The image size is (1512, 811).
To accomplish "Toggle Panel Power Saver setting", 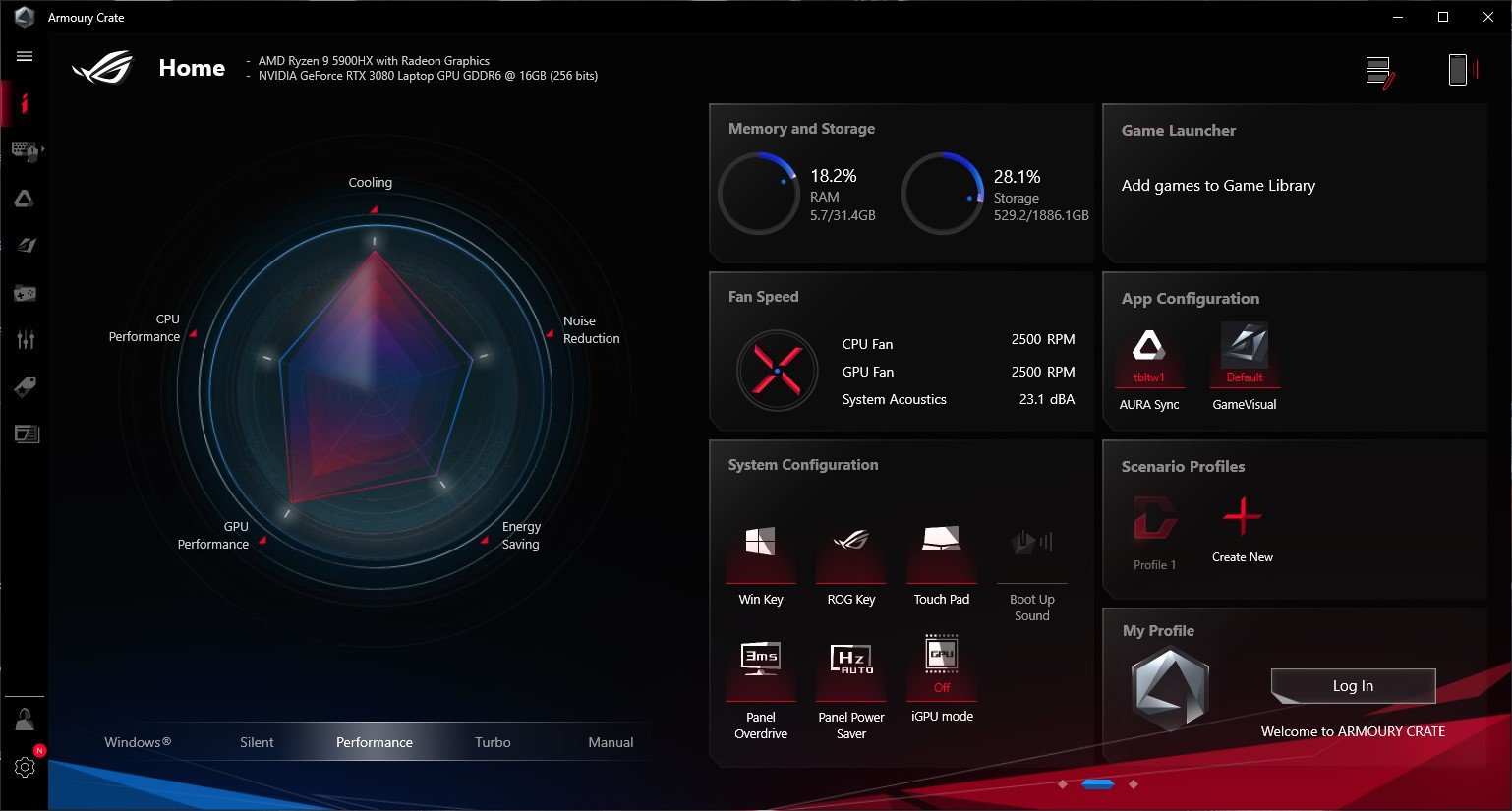I will pos(851,690).
